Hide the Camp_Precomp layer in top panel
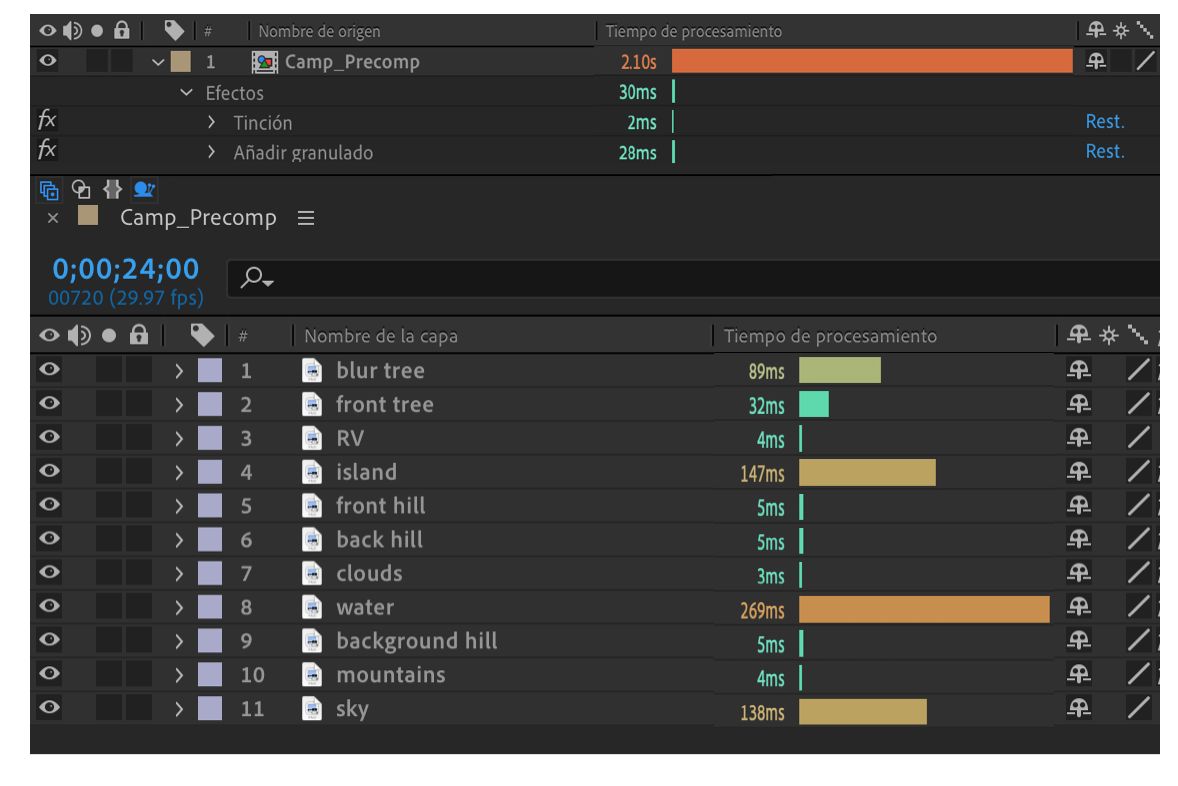Image resolution: width=1178 pixels, height=786 pixels. (45, 62)
